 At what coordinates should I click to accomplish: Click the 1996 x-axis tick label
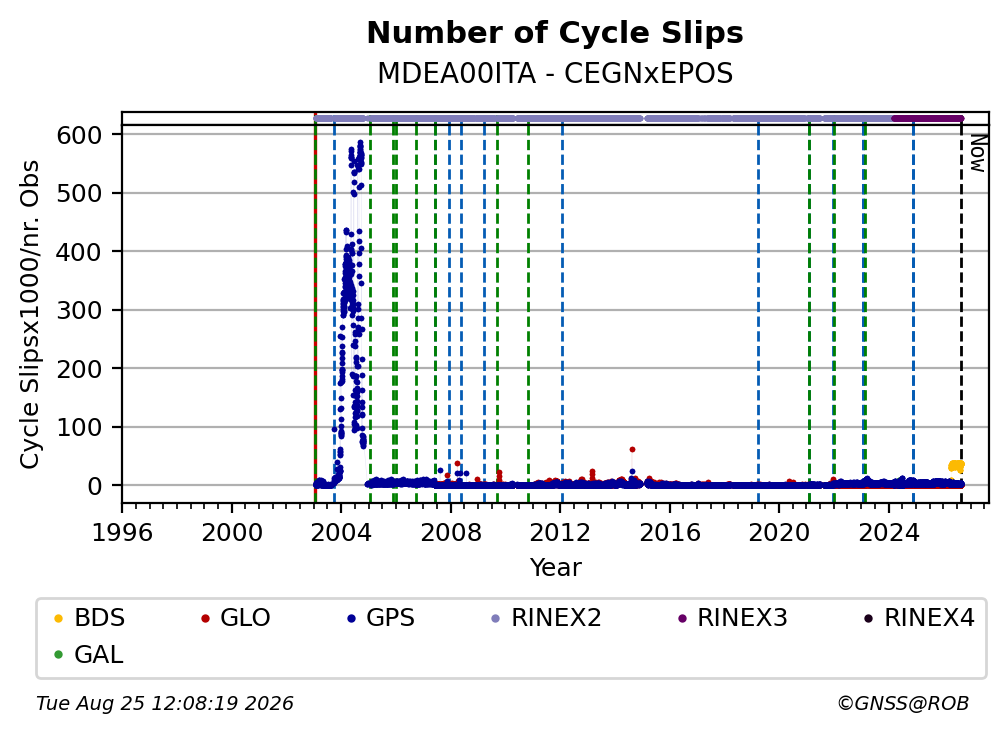click(122, 533)
